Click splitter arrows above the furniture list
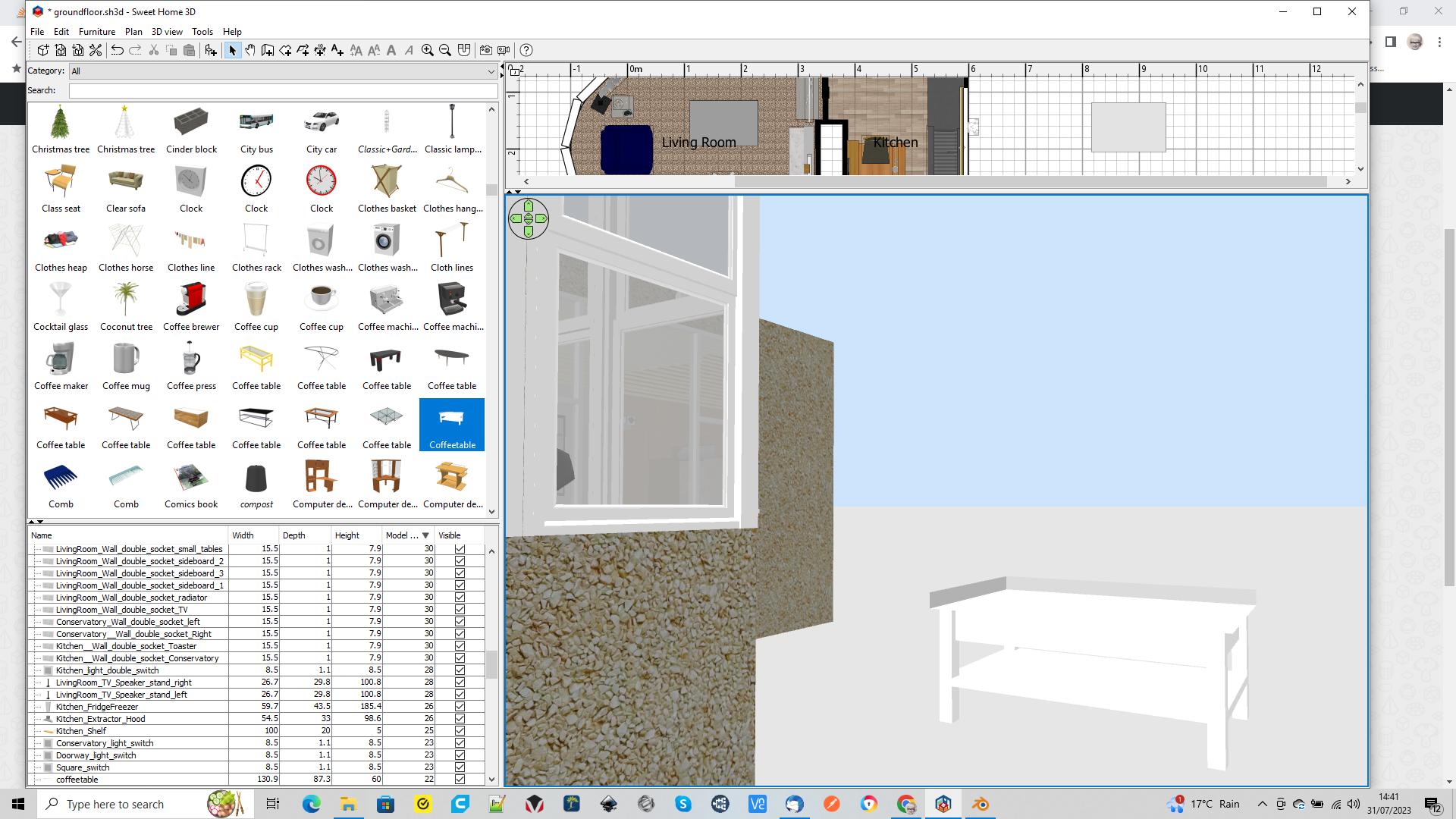The image size is (1456, 819). (x=36, y=522)
